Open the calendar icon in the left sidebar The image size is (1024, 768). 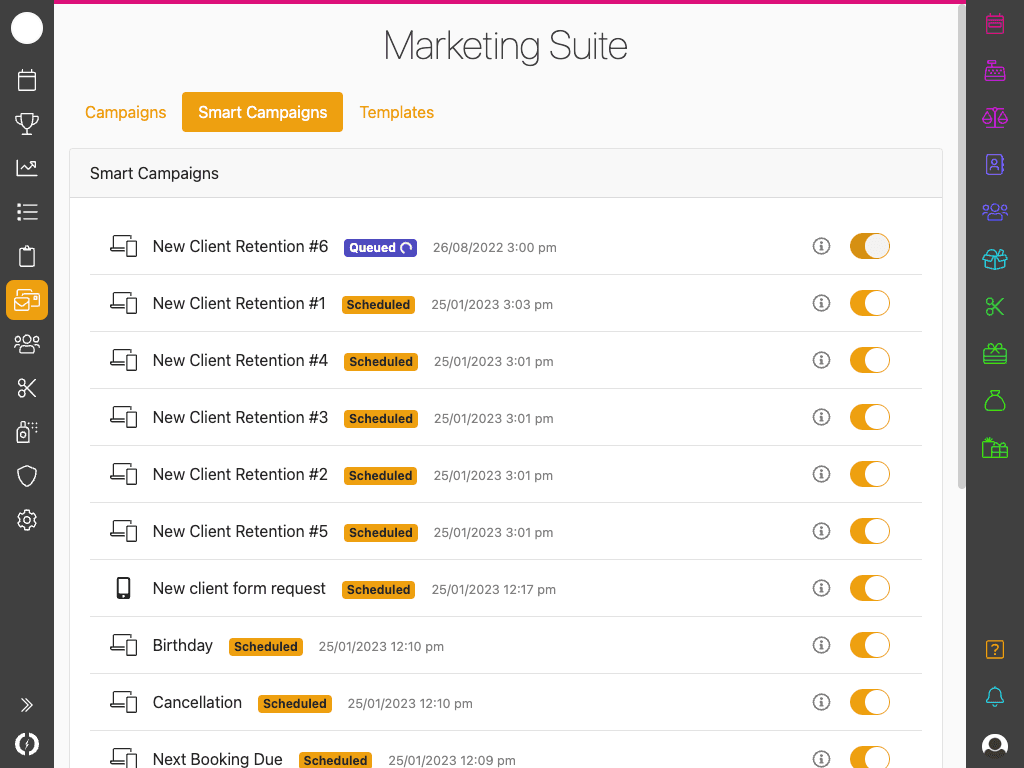tap(27, 79)
